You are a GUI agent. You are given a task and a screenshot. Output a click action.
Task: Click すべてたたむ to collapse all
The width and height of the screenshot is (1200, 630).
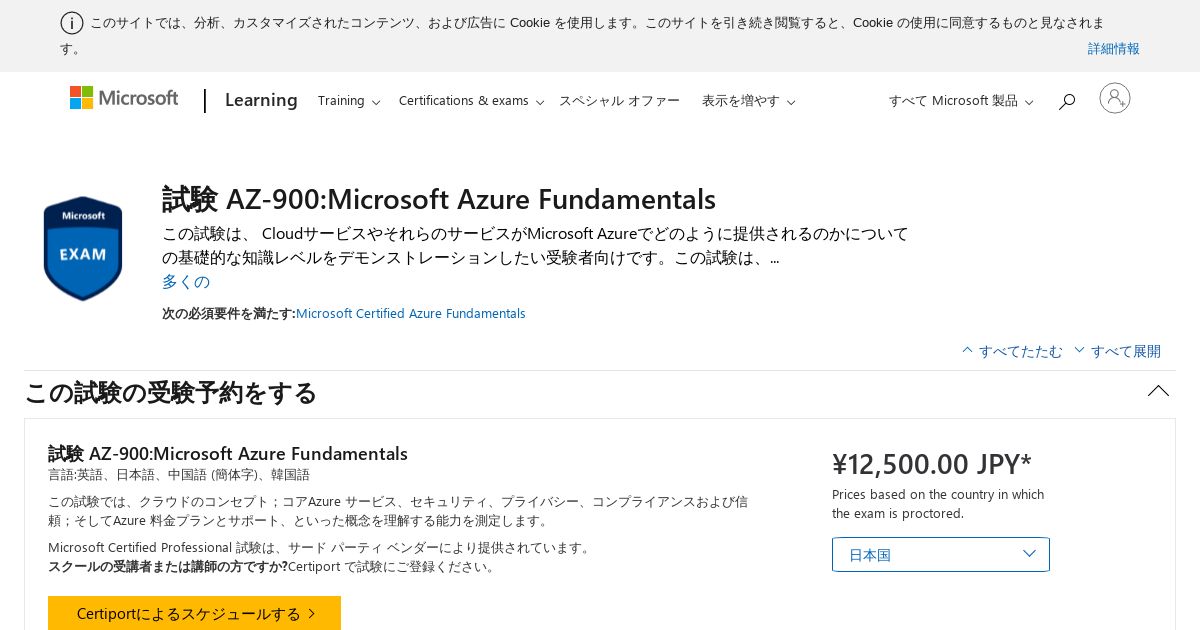pos(1012,351)
